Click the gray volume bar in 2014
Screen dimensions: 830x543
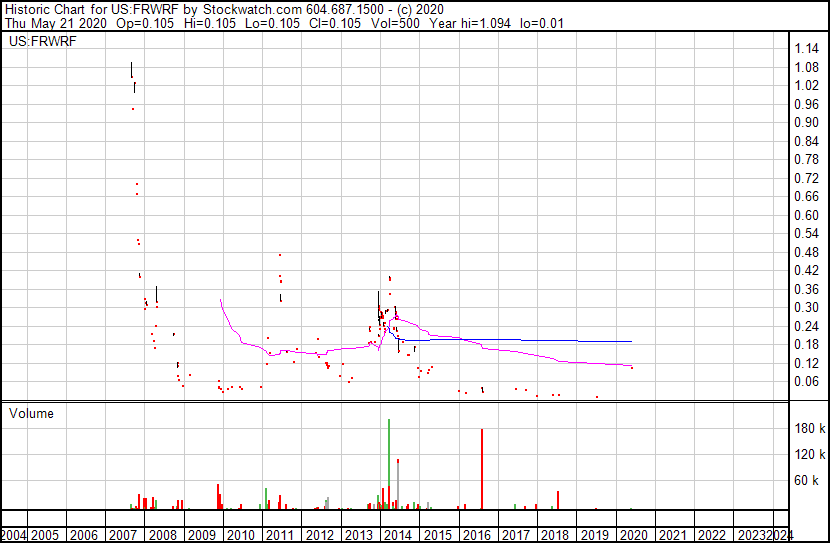tap(398, 487)
